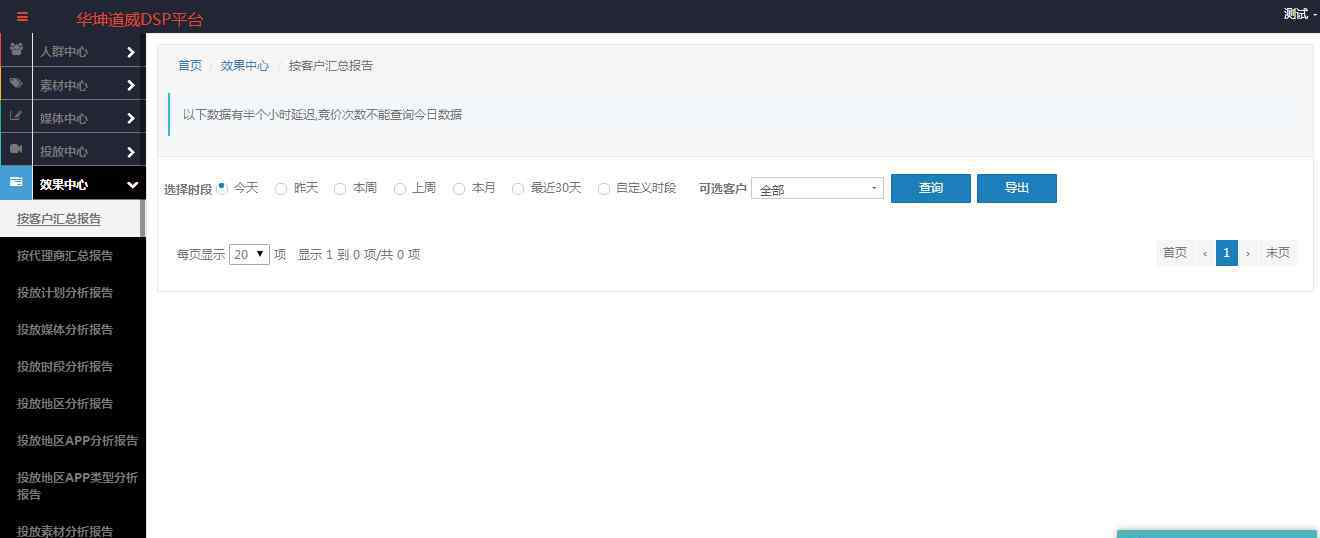Expand the 素材中心 menu chevron
Screen dimensions: 1320x538
tap(131, 85)
